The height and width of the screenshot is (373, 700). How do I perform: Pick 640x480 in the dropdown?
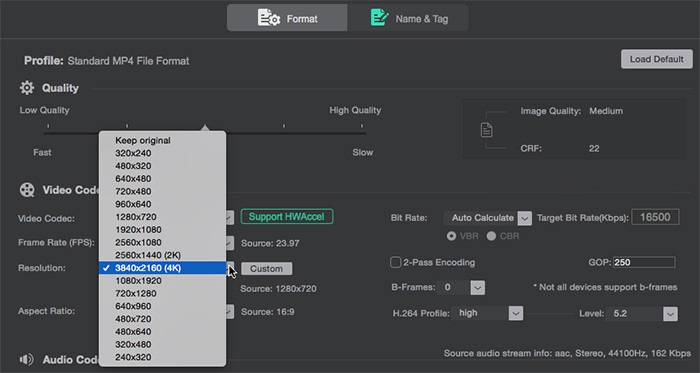coord(162,178)
